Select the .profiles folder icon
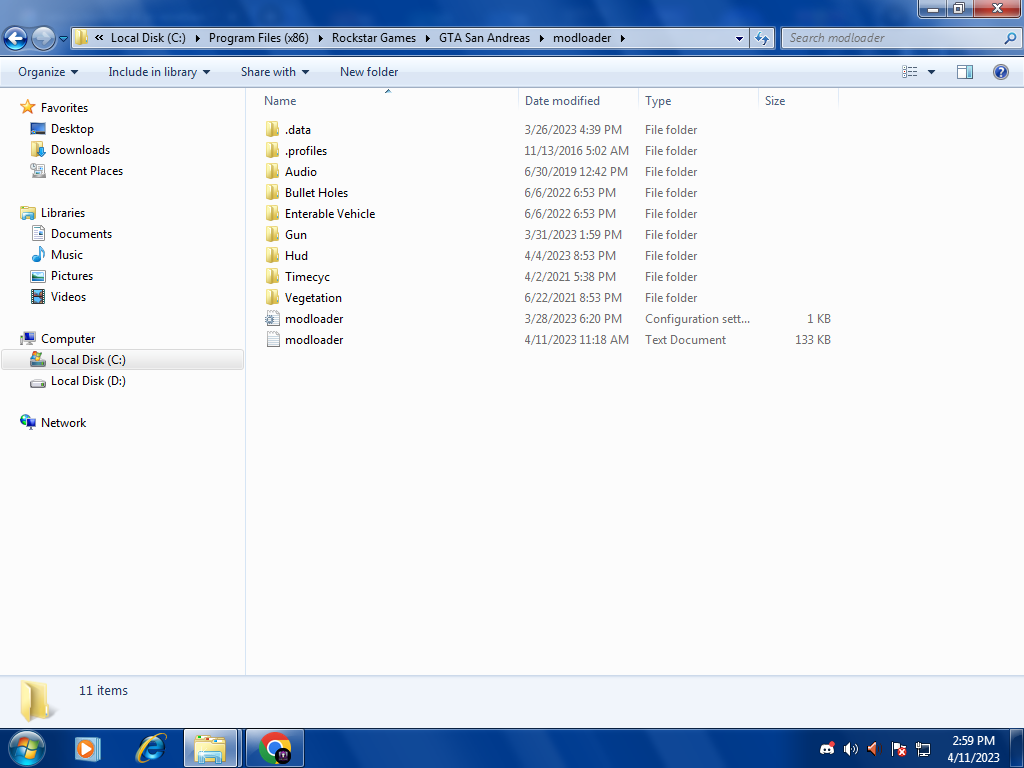Screen dimensions: 1024x768 272,150
